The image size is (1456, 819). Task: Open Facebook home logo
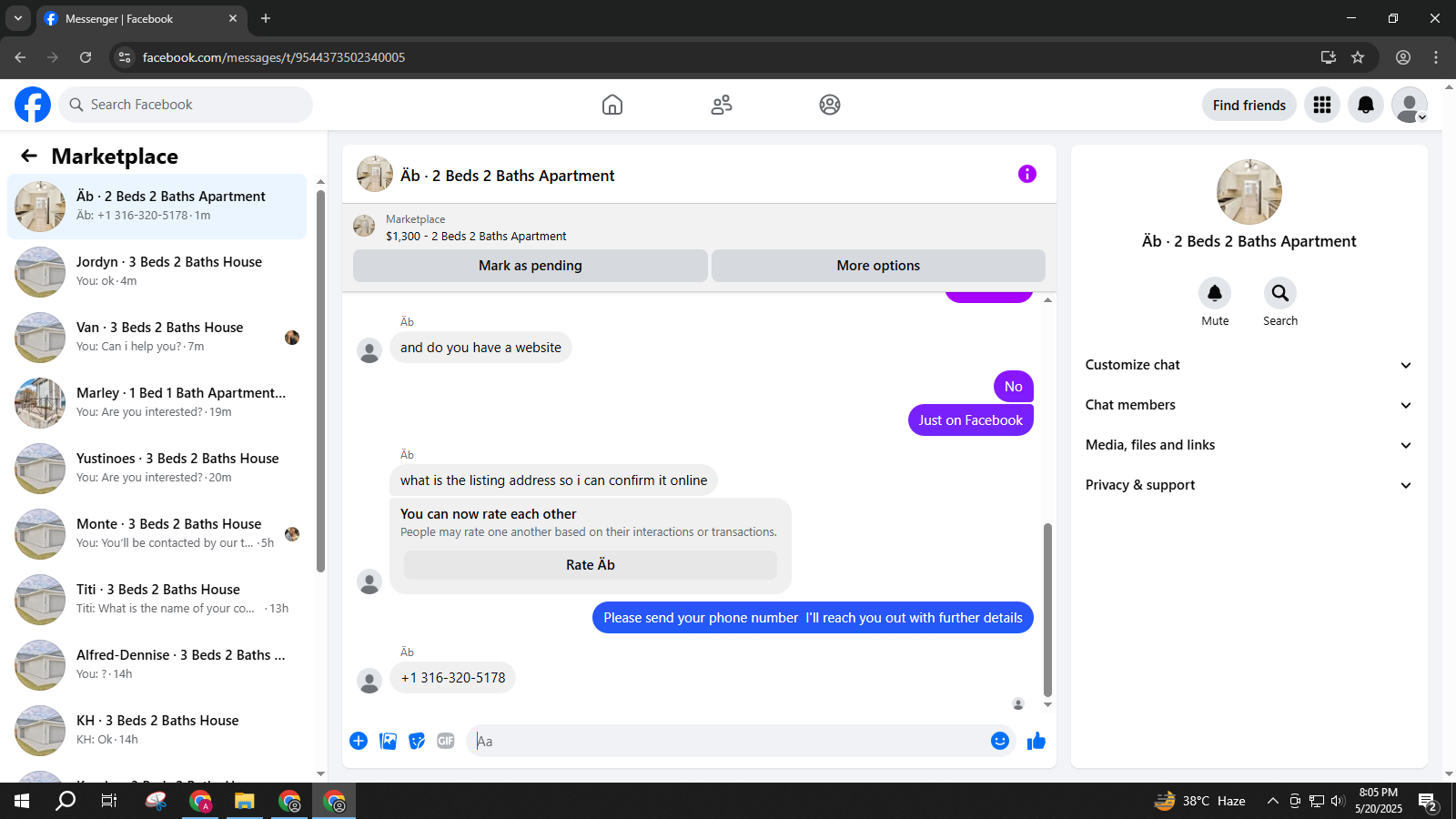33,105
